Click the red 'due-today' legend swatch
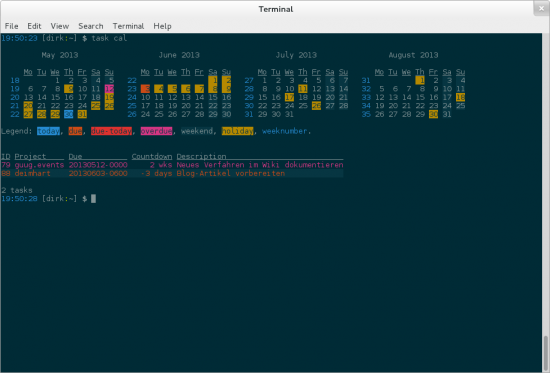This screenshot has height=373, width=550. [x=112, y=131]
